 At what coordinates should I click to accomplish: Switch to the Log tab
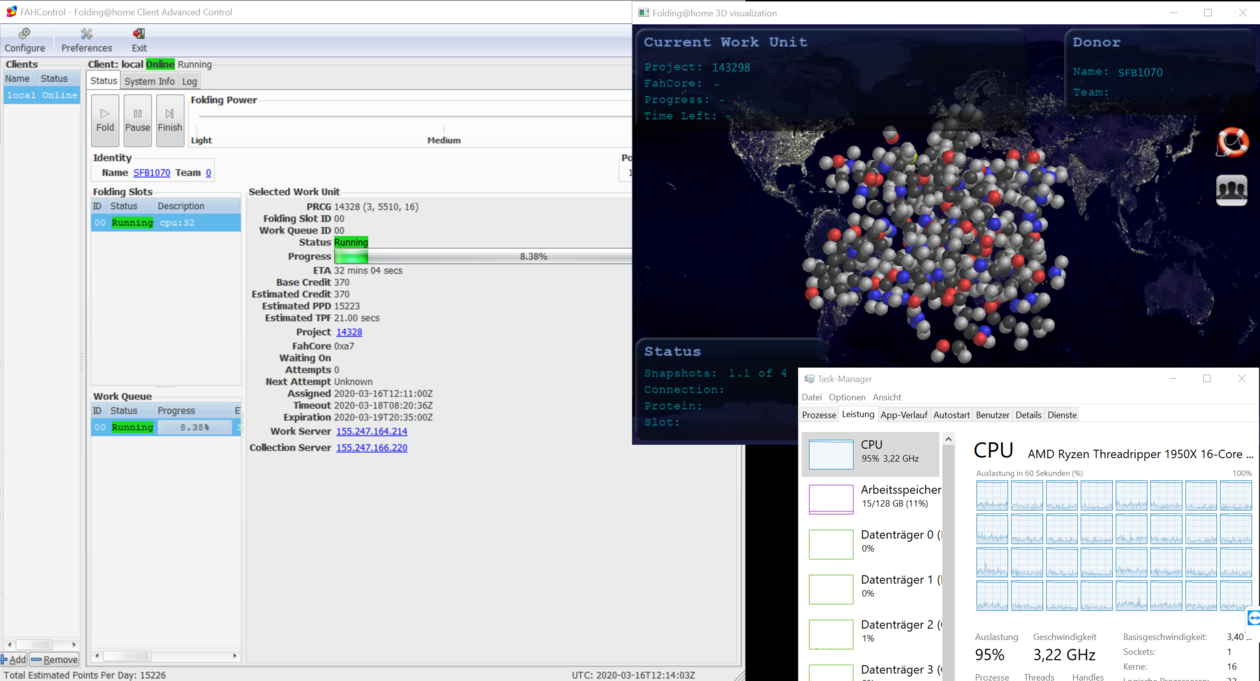[x=189, y=81]
